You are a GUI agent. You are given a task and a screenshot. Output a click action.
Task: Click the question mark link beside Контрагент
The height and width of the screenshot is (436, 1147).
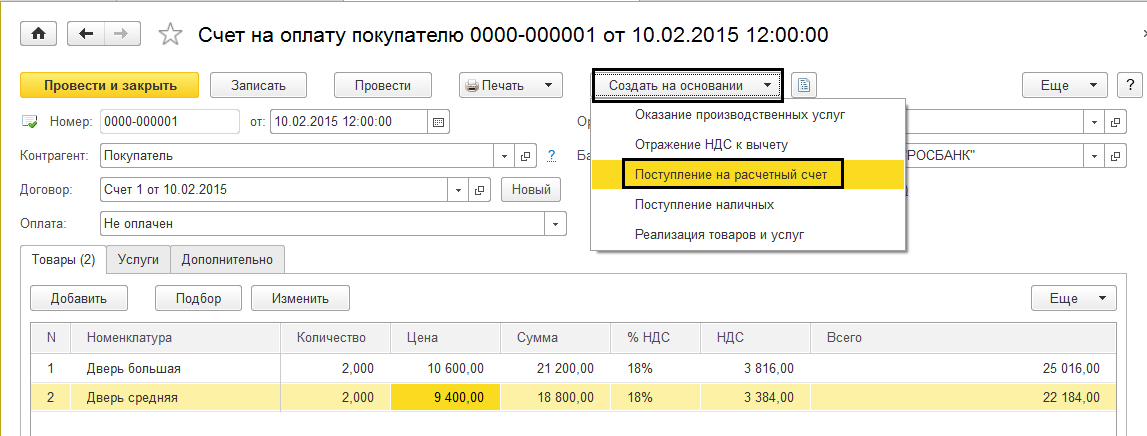pyautogui.click(x=552, y=156)
